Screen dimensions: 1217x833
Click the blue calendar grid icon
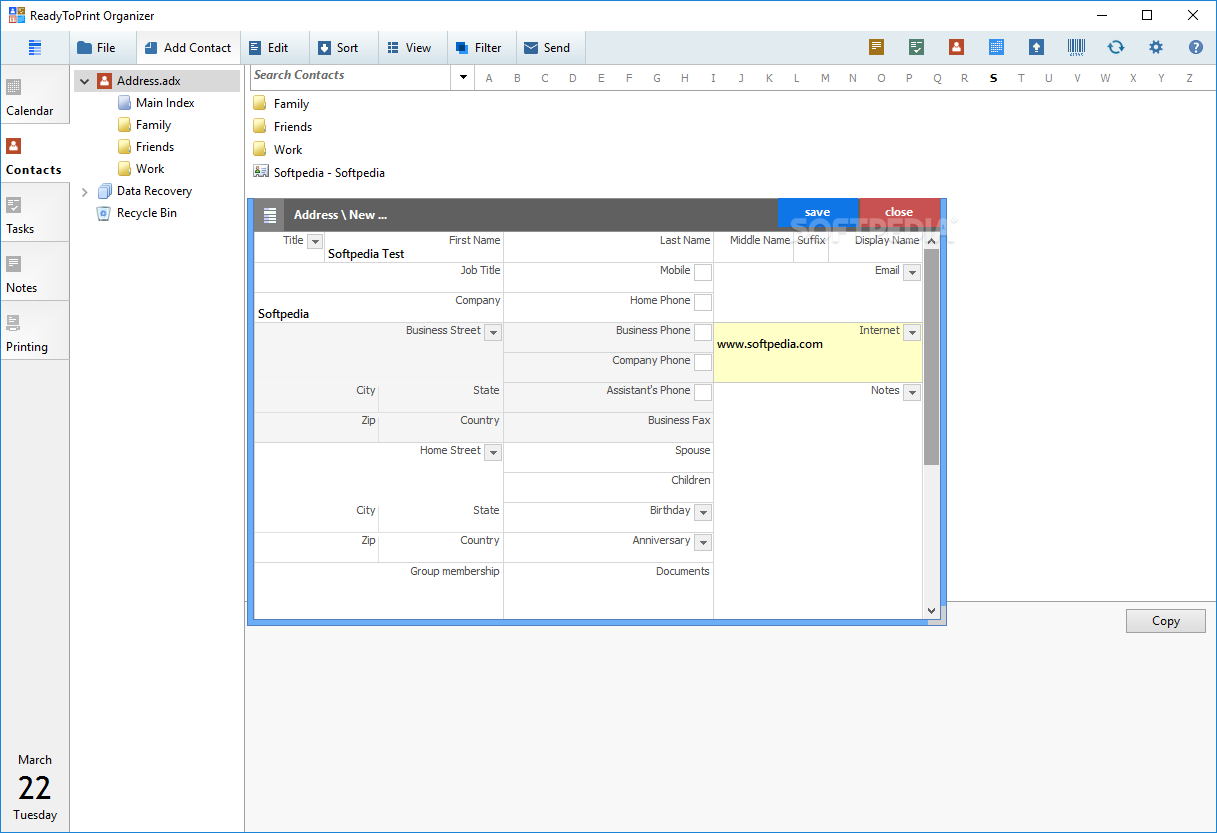point(996,47)
